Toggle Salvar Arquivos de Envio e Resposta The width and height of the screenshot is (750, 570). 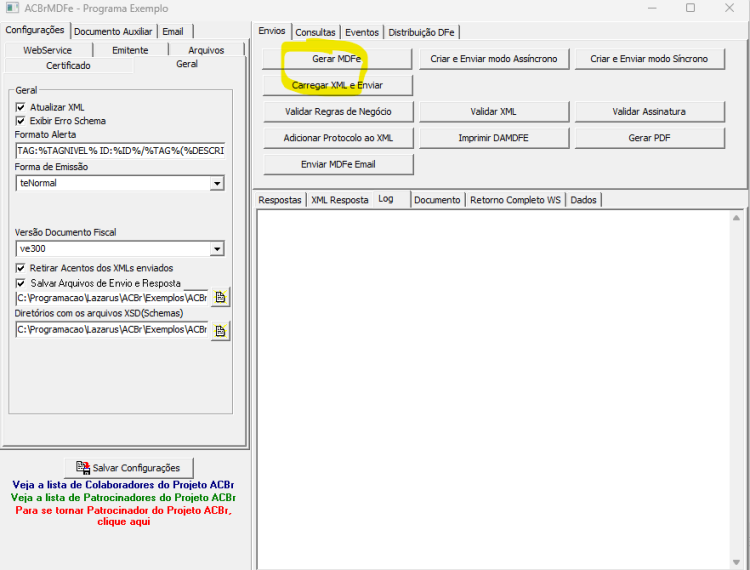21,283
